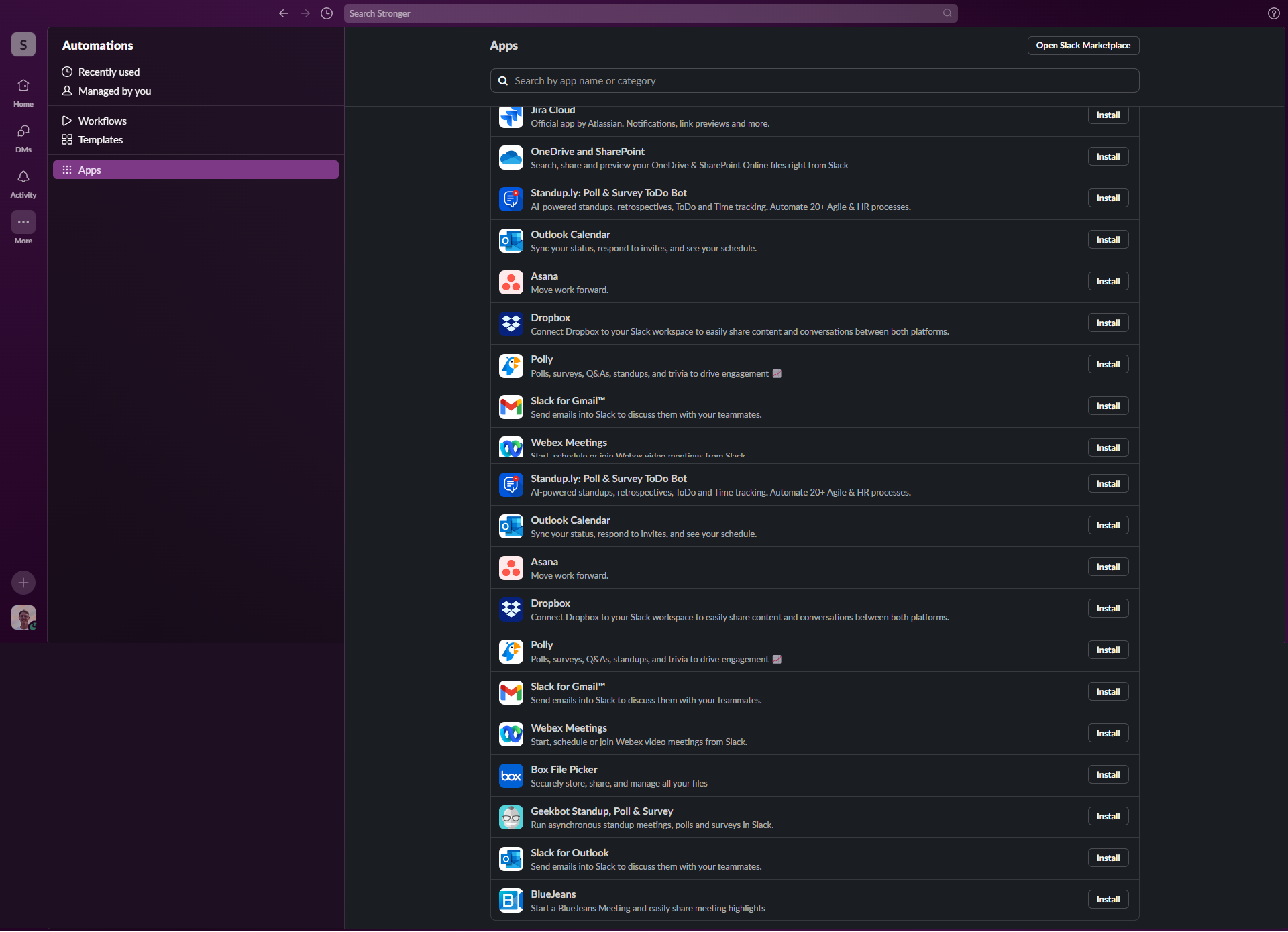
Task: Go forward with the right arrow icon
Action: pos(305,13)
